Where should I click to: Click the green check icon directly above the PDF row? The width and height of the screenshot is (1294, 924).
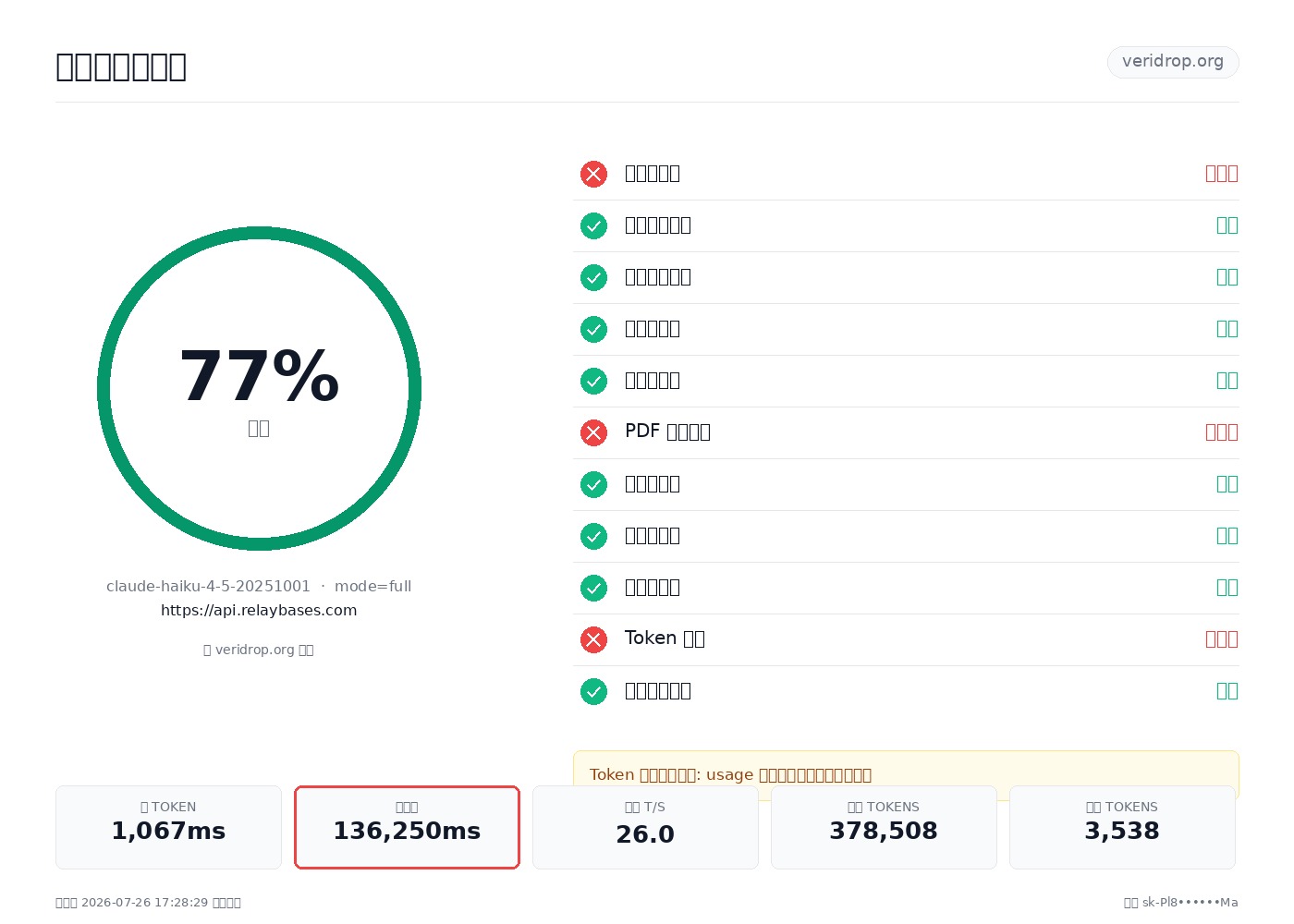tap(593, 381)
